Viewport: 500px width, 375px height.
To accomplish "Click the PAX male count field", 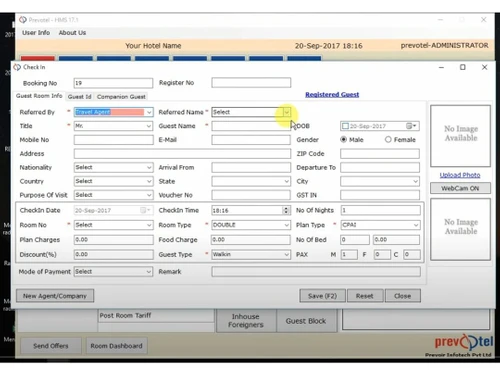I will pos(349,254).
